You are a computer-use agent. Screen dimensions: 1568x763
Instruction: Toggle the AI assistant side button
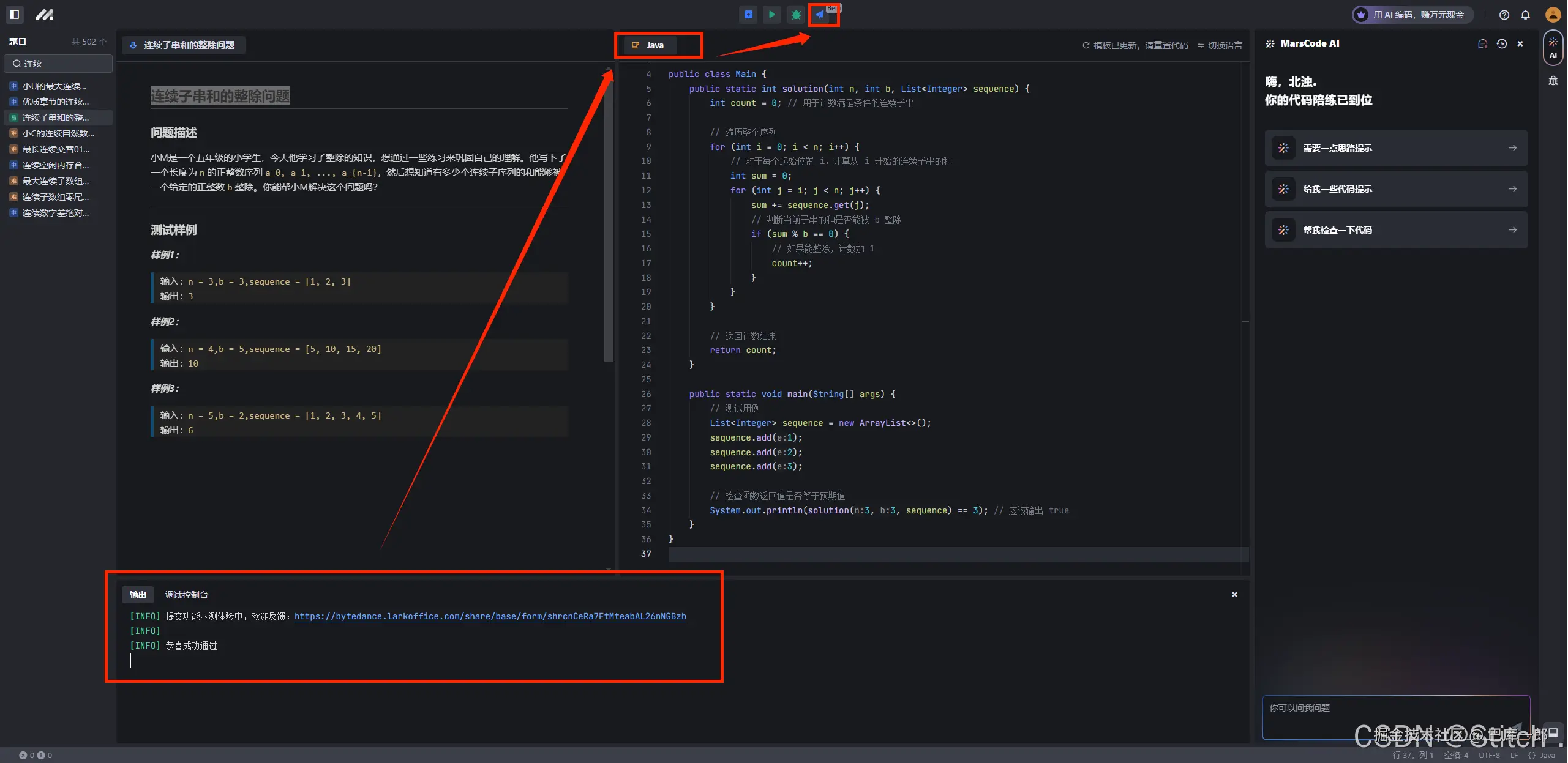(1553, 48)
